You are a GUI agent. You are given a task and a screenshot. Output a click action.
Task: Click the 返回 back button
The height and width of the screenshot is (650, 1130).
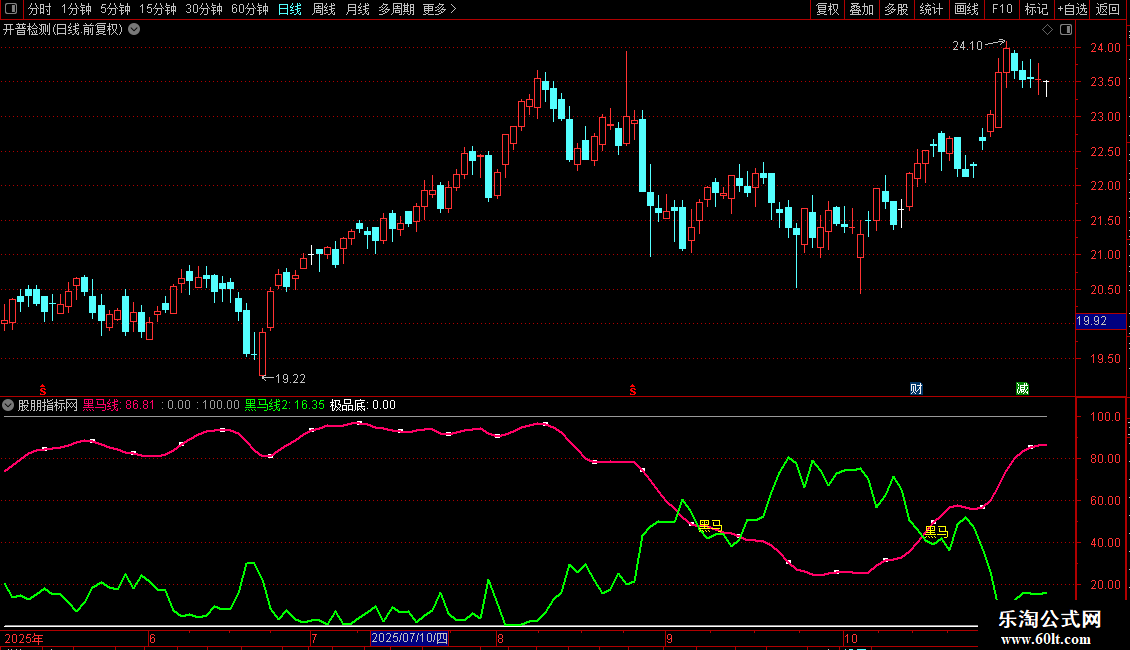point(1108,9)
